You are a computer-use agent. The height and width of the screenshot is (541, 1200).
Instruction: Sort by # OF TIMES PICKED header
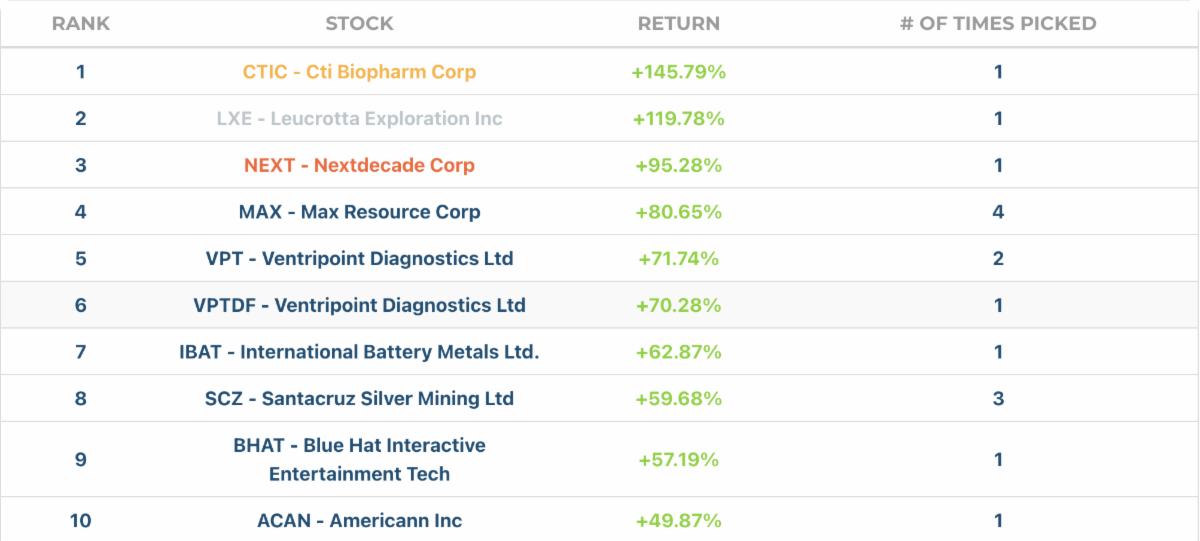point(998,23)
